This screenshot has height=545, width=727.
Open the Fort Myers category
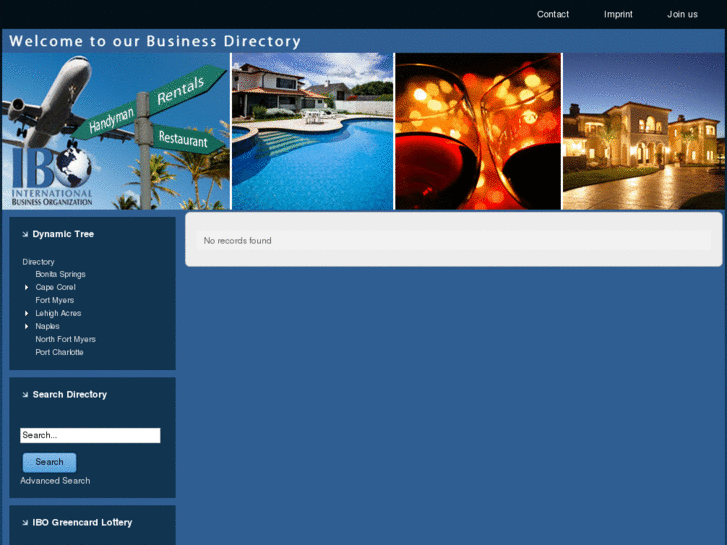(54, 300)
